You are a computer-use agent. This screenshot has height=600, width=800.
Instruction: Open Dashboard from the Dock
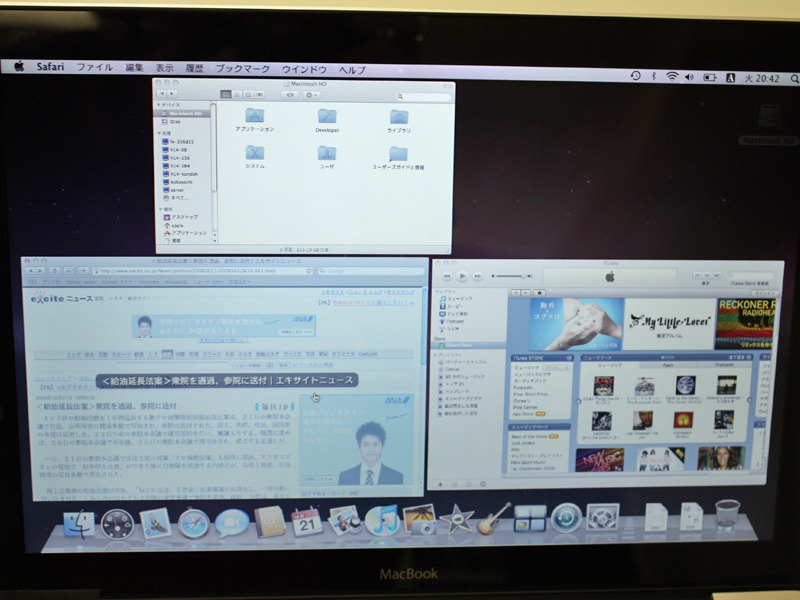(117, 524)
